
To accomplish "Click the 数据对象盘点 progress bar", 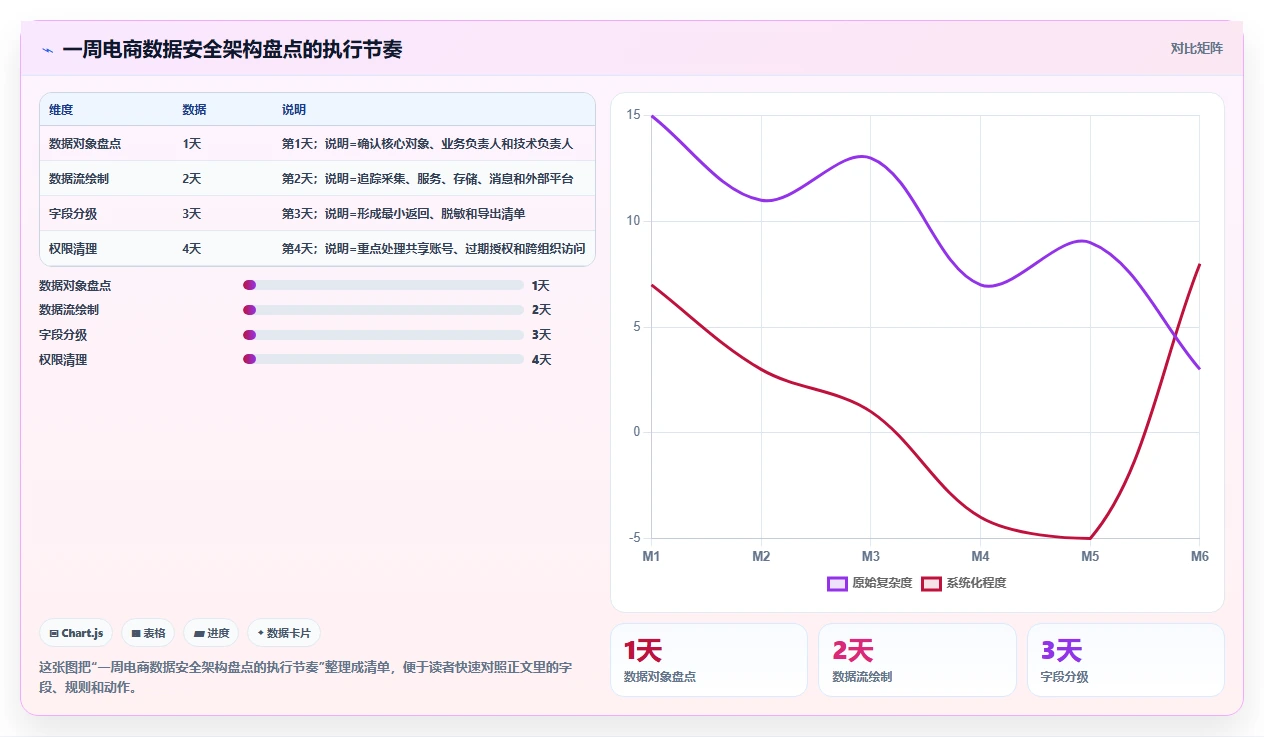I will coord(383,285).
